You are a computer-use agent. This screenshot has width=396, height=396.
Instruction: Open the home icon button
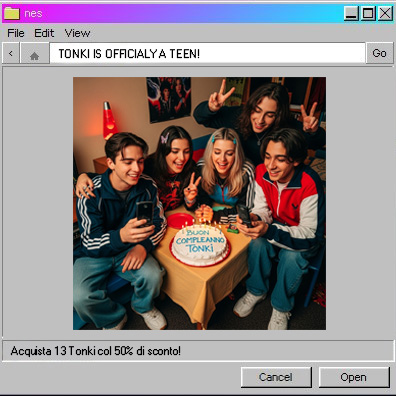coord(35,53)
